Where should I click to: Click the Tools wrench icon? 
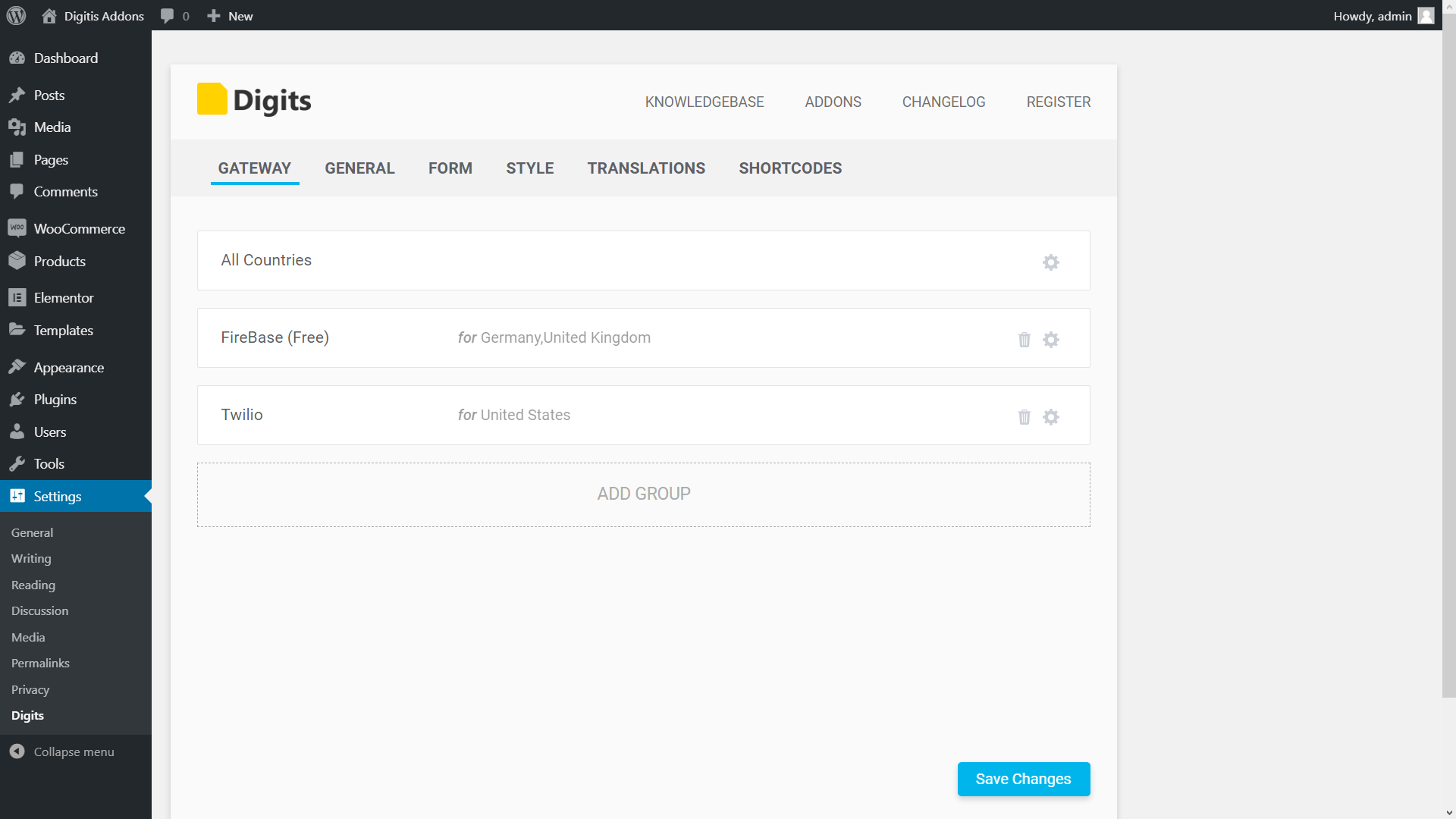pyautogui.click(x=17, y=464)
